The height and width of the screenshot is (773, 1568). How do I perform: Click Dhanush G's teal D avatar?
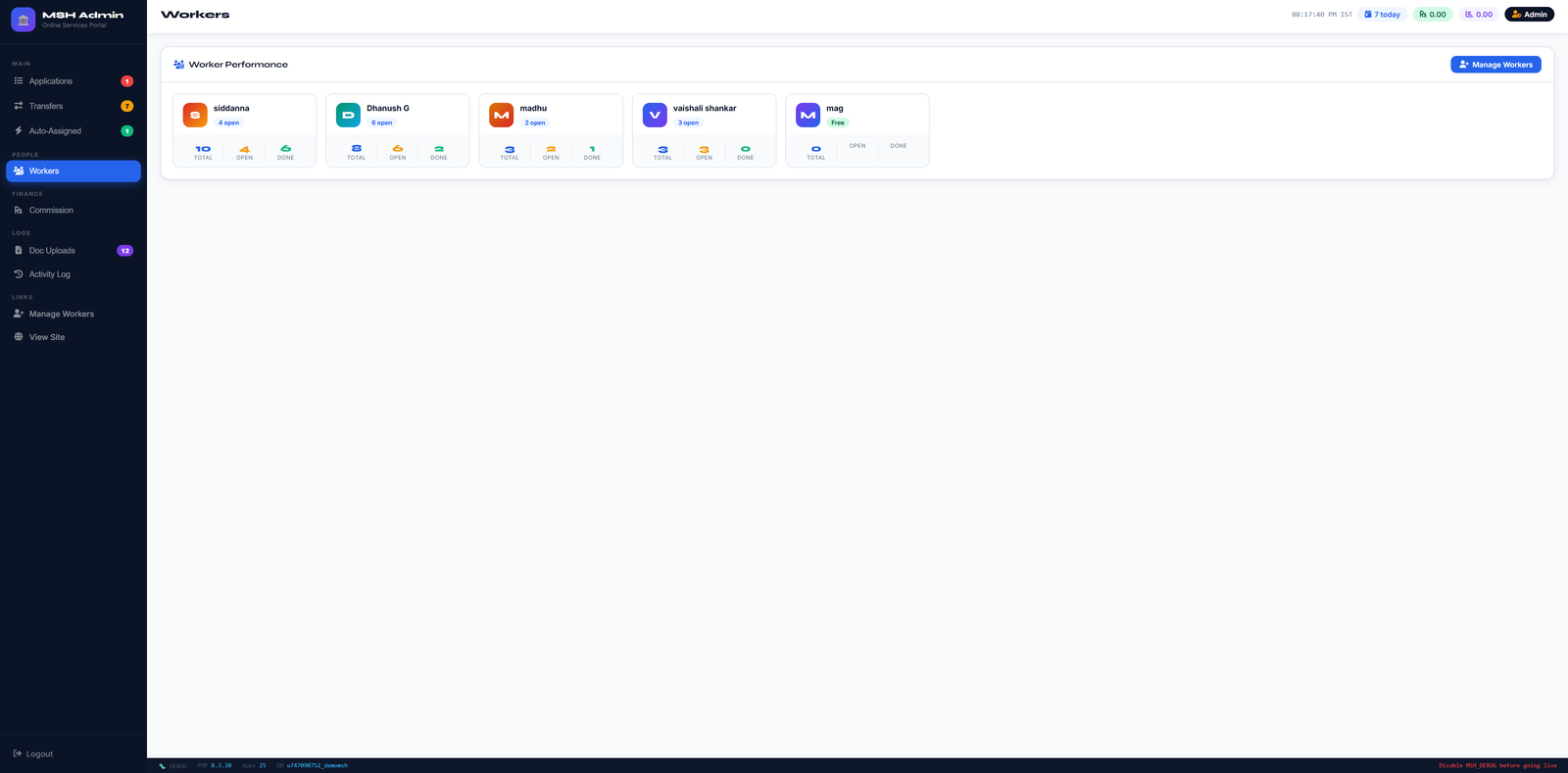348,115
